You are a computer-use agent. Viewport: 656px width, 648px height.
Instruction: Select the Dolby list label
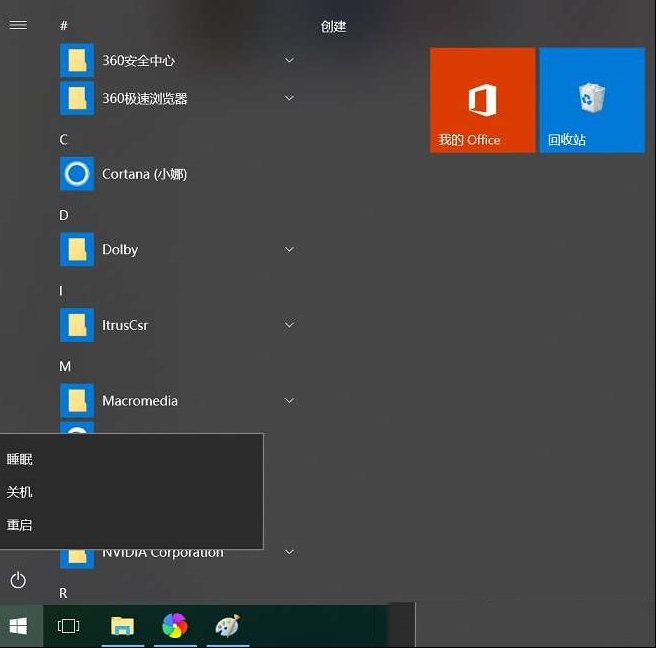click(x=120, y=250)
